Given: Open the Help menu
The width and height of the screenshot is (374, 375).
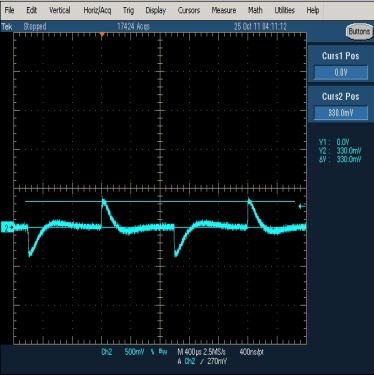Looking at the screenshot, I should point(313,10).
